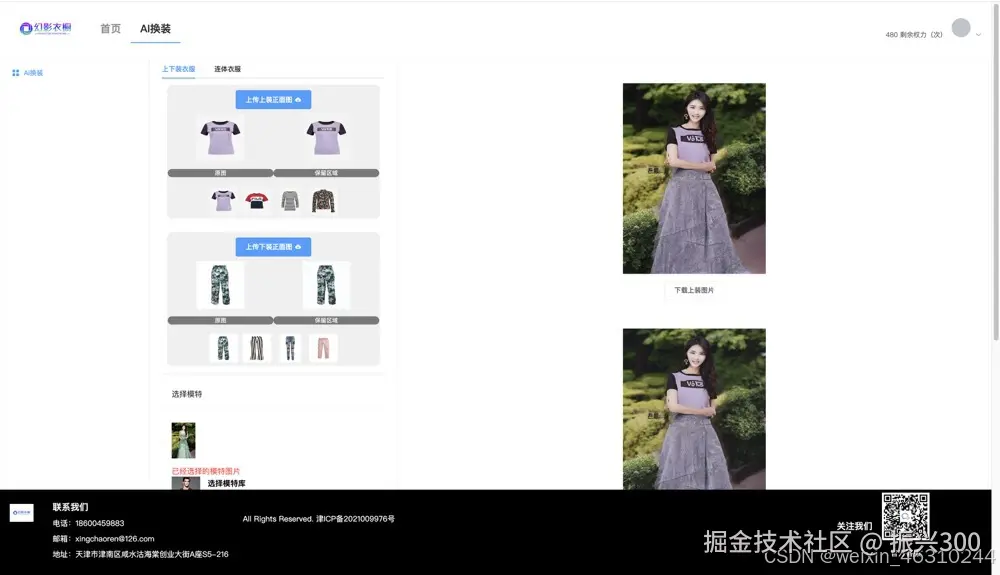Click the model library thumbnail beside 选择模特库
Viewport: 1000px width, 575px height.
(186, 483)
